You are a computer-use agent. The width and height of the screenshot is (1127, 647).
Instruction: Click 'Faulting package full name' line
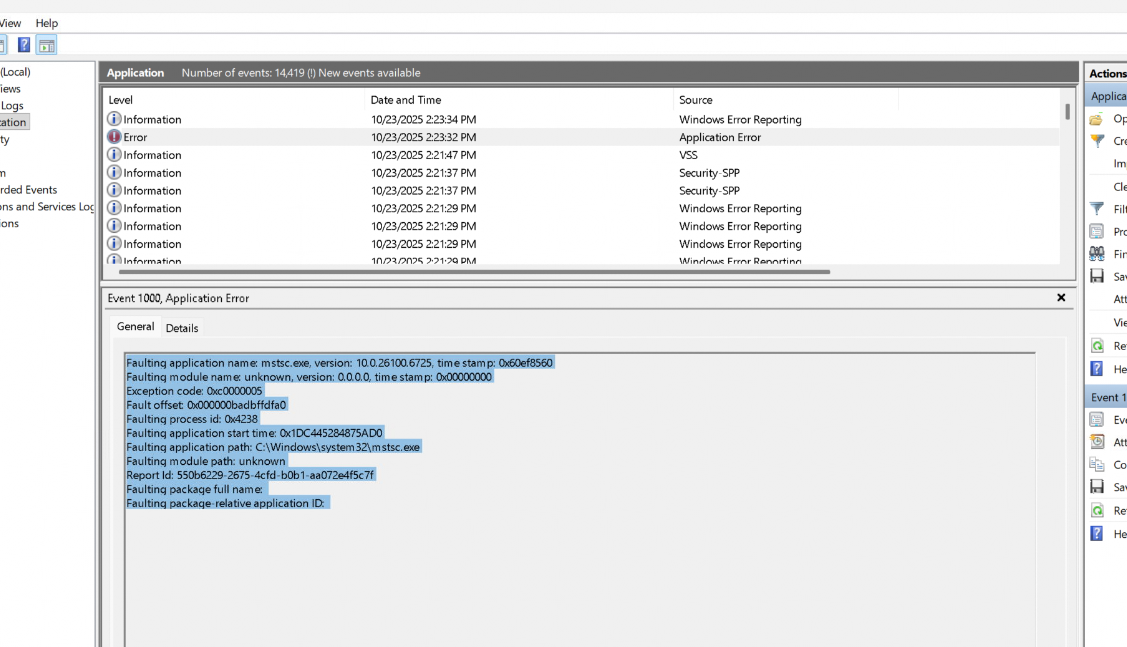(196, 490)
